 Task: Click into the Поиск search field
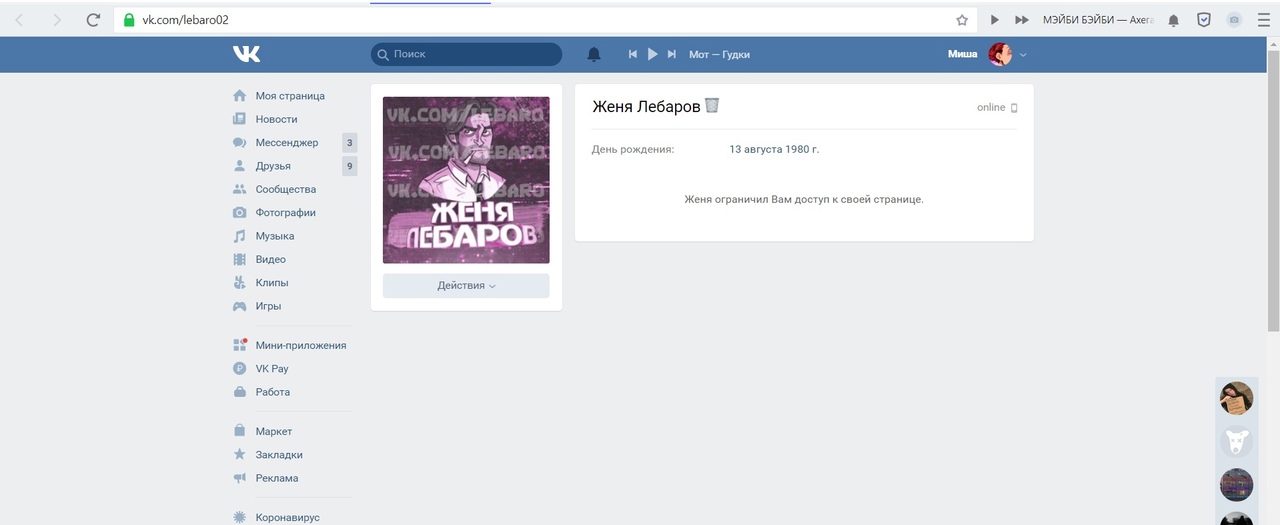coord(470,54)
